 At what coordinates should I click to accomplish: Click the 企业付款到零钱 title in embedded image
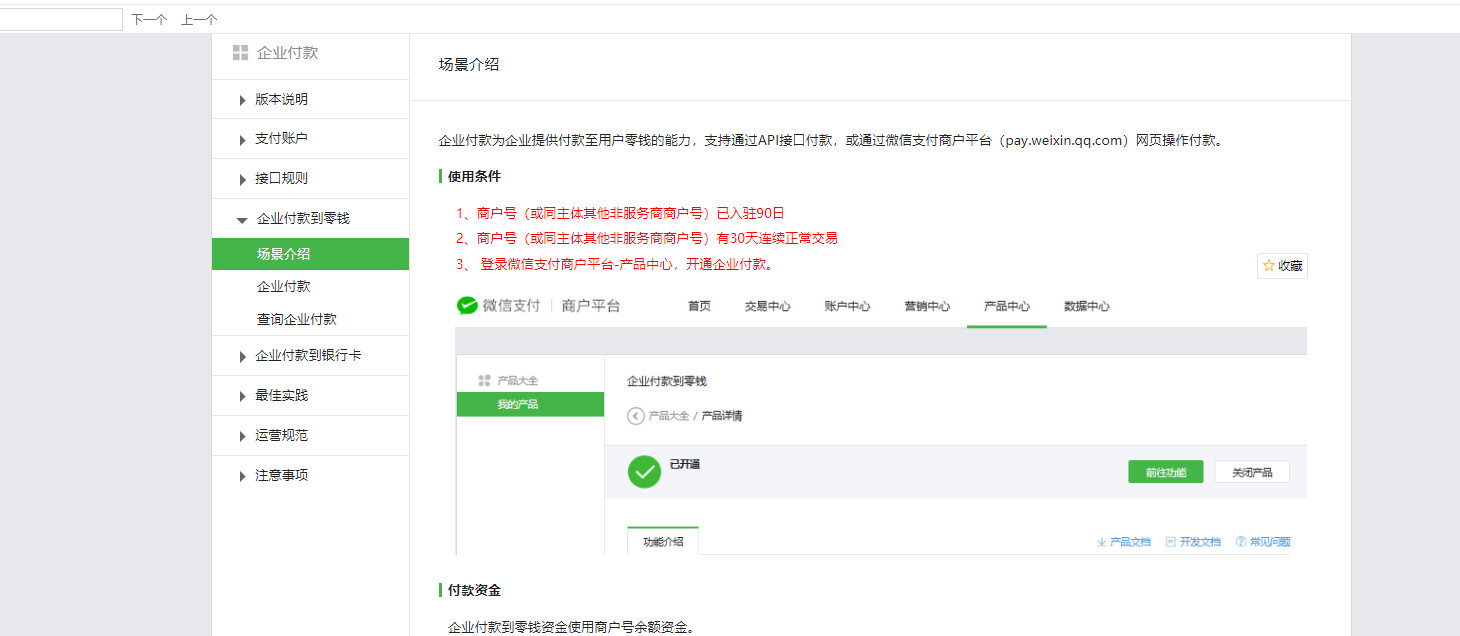pos(667,381)
